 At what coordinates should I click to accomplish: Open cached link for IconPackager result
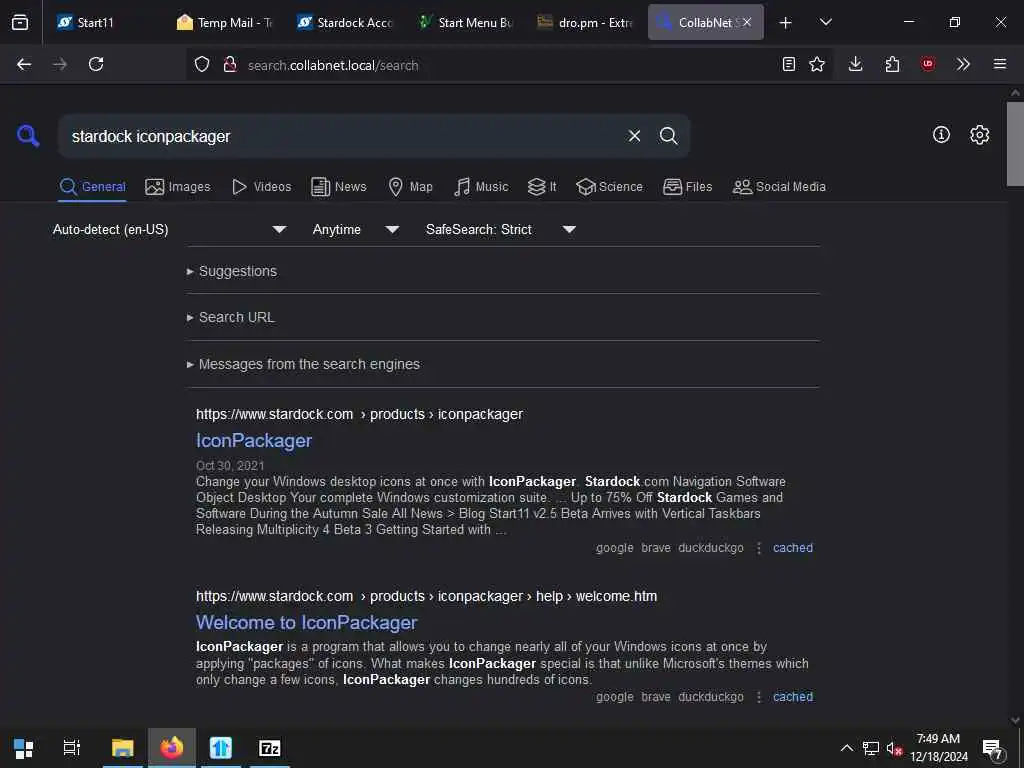[793, 548]
